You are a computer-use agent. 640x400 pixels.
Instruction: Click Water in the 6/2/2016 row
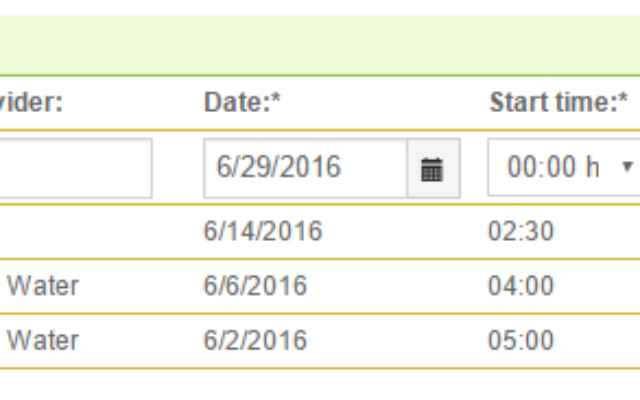pyautogui.click(x=43, y=340)
